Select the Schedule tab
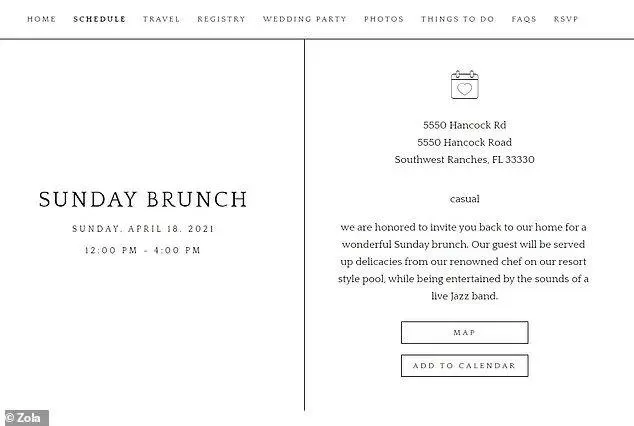The height and width of the screenshot is (426, 634). (x=99, y=19)
